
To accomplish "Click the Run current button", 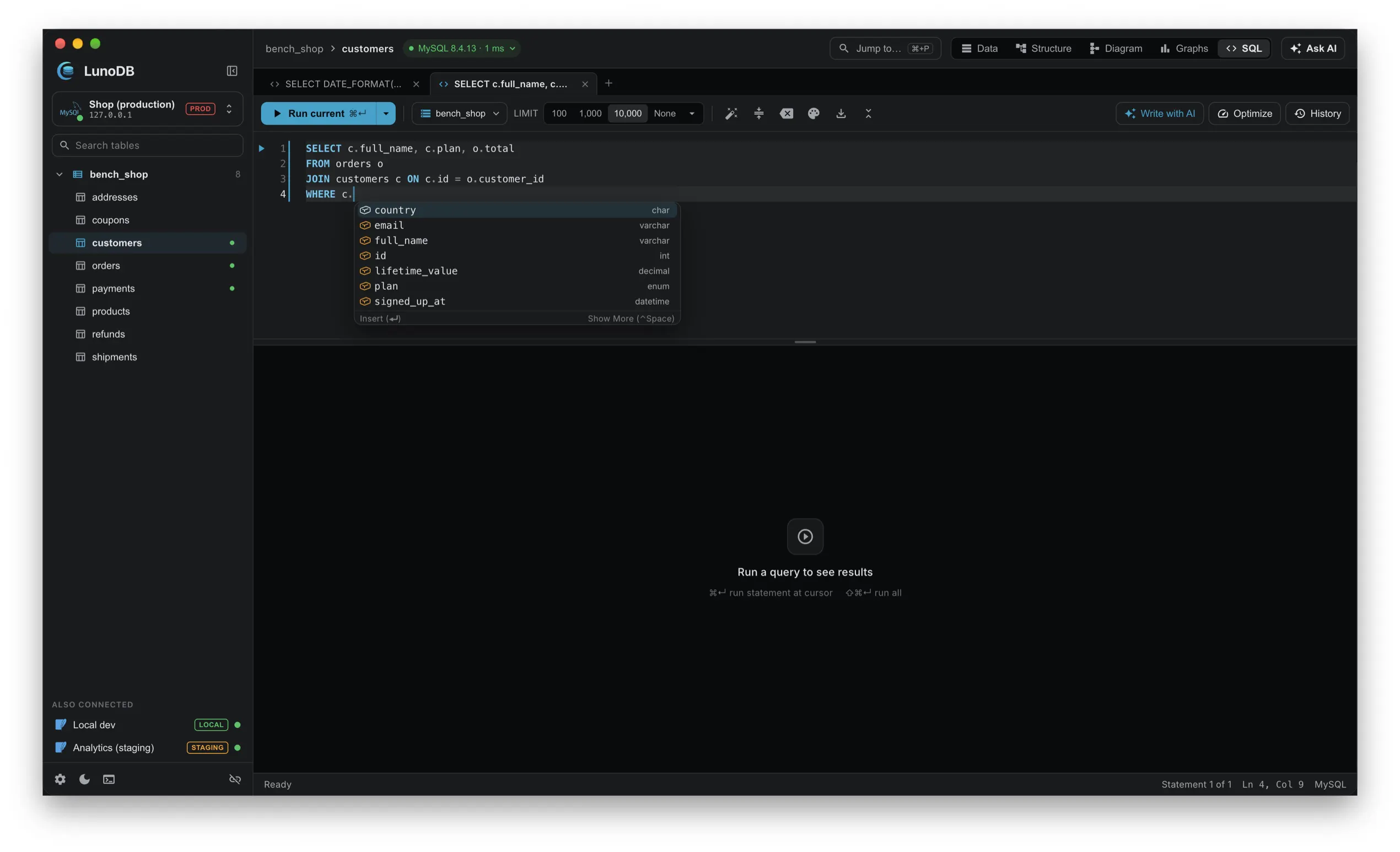I will coord(318,114).
